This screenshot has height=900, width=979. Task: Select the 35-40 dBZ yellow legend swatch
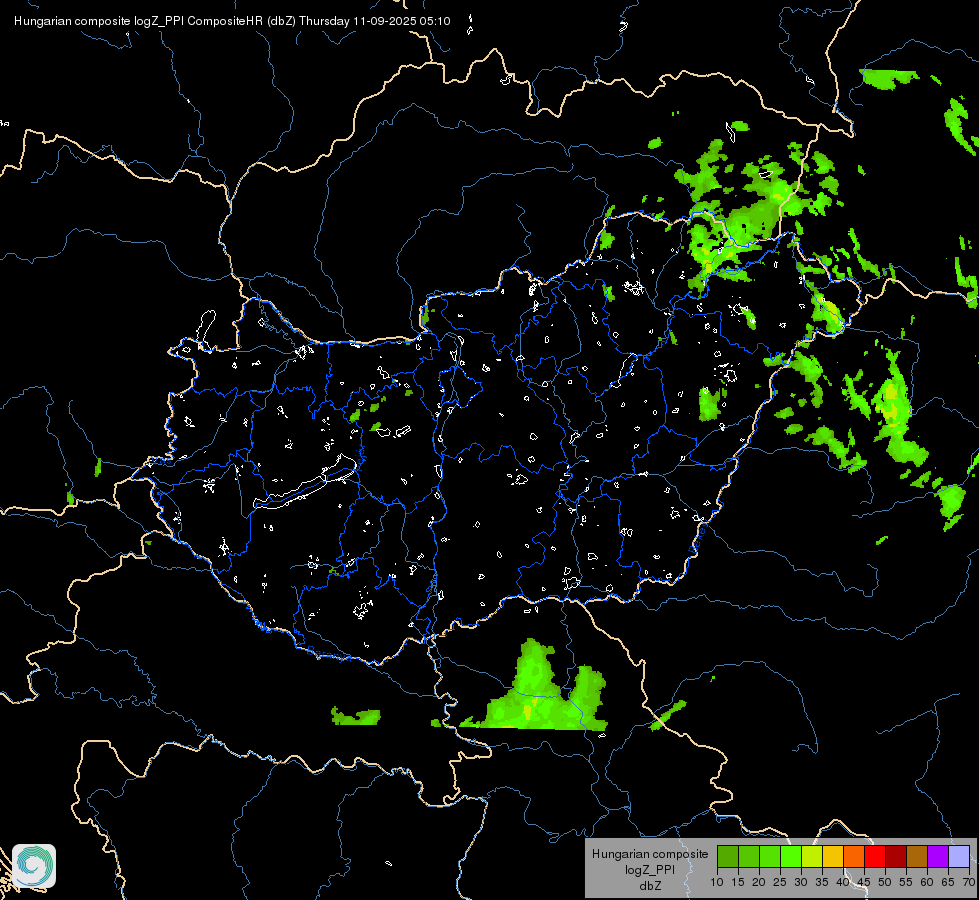pyautogui.click(x=833, y=856)
